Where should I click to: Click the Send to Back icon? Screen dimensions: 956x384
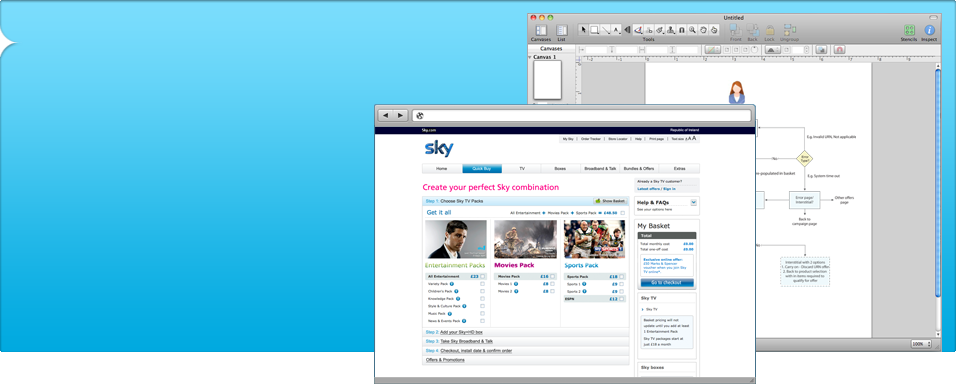point(752,29)
